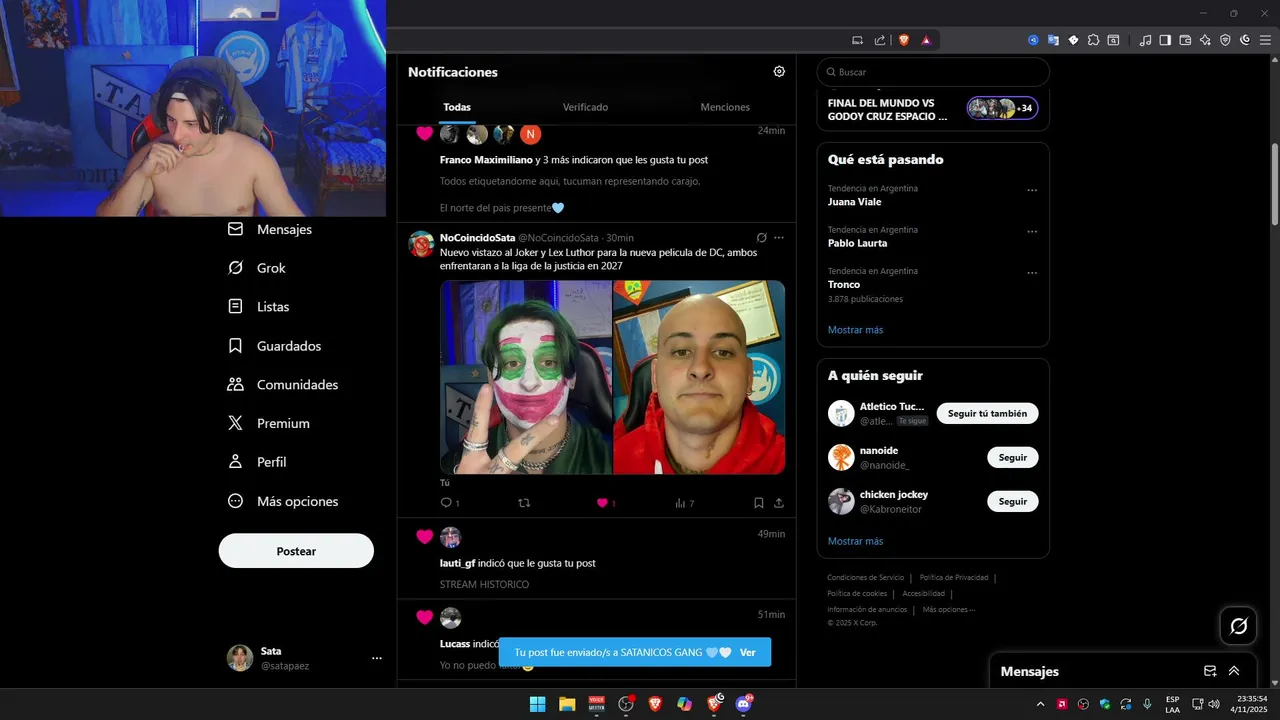The image size is (1280, 720).
Task: Ask Grok about the NoCoincidoSata post
Action: (x=762, y=238)
